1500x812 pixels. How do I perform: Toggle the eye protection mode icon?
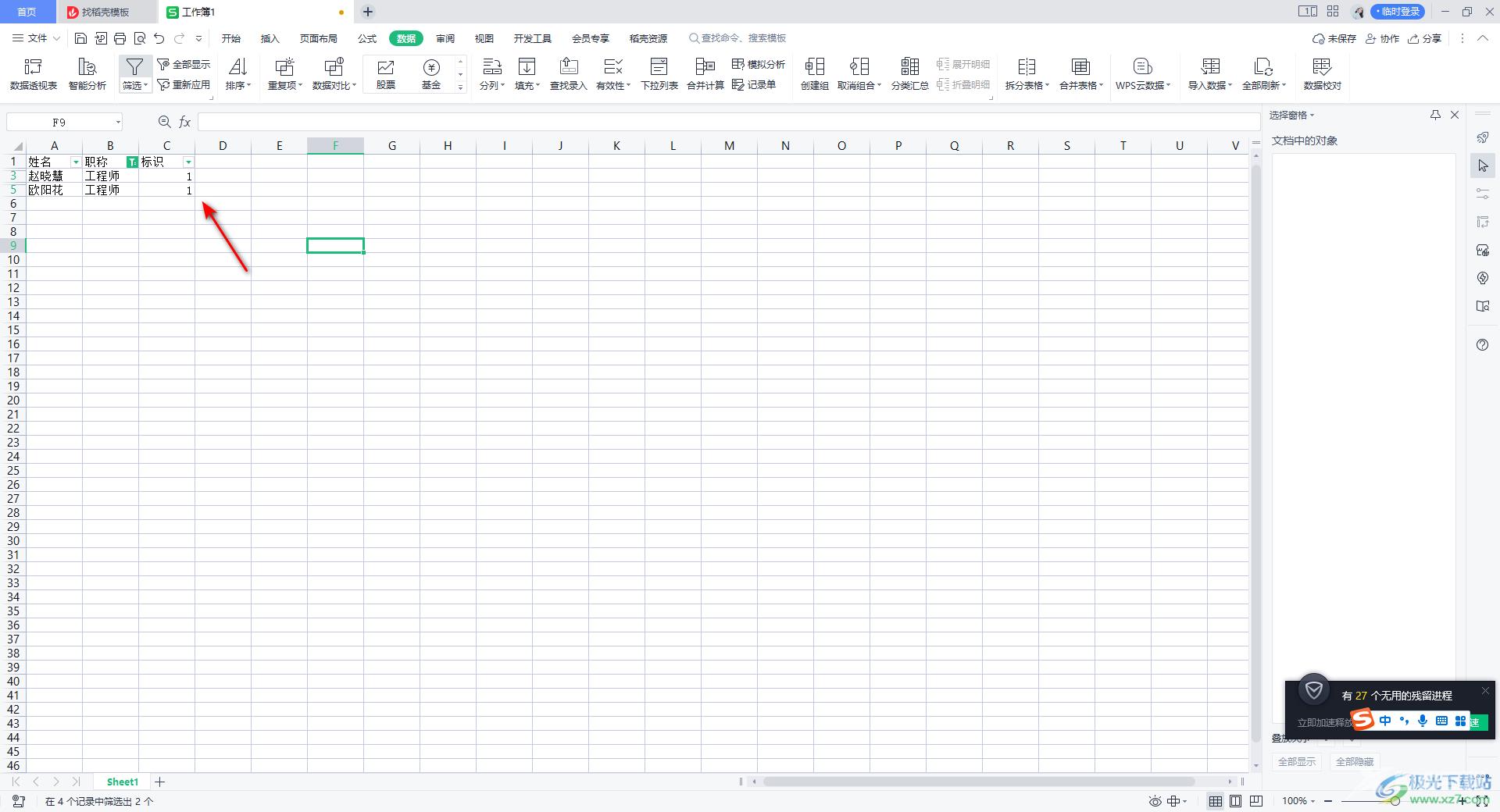point(1155,801)
